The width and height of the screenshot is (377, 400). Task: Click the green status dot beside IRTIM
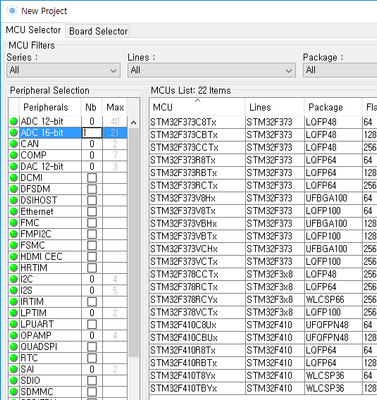[14, 302]
